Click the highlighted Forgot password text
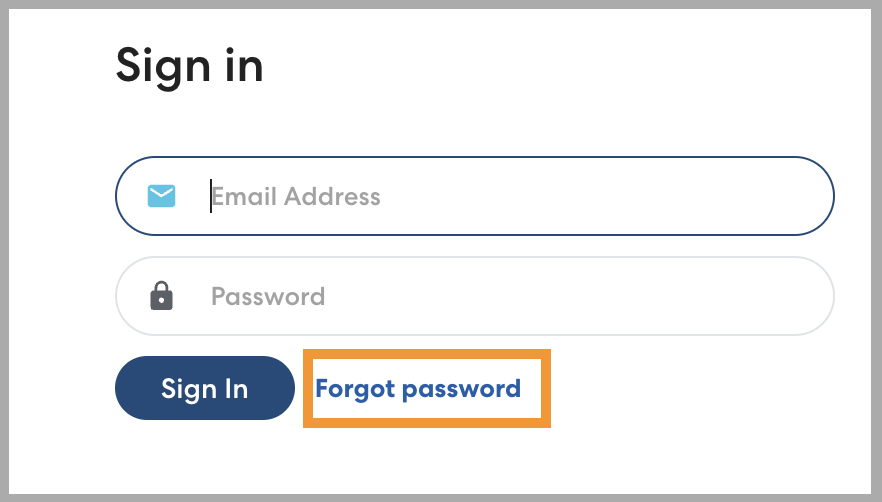This screenshot has width=882, height=502. pos(418,388)
